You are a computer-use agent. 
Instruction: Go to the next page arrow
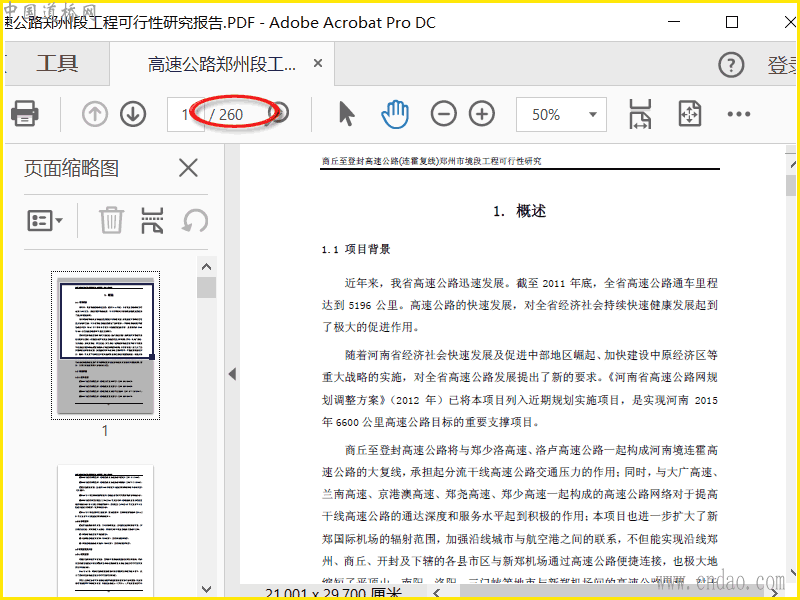tap(133, 114)
